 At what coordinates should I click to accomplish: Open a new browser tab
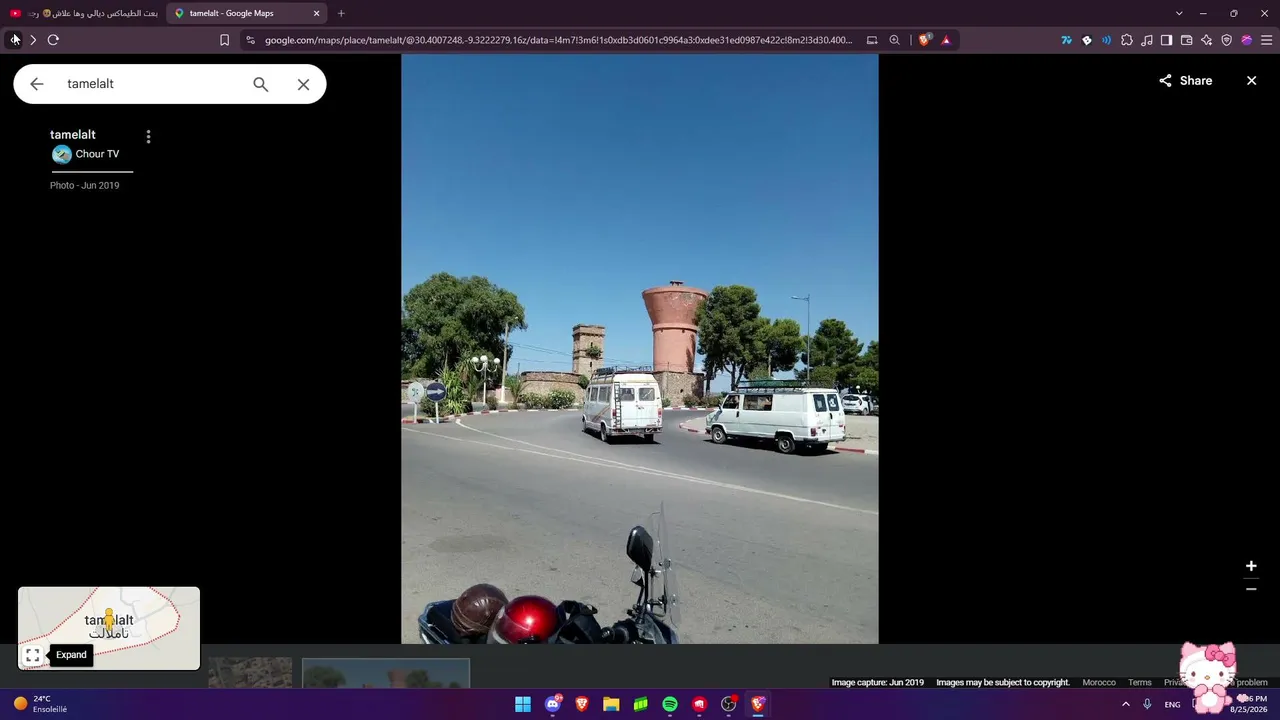click(341, 13)
